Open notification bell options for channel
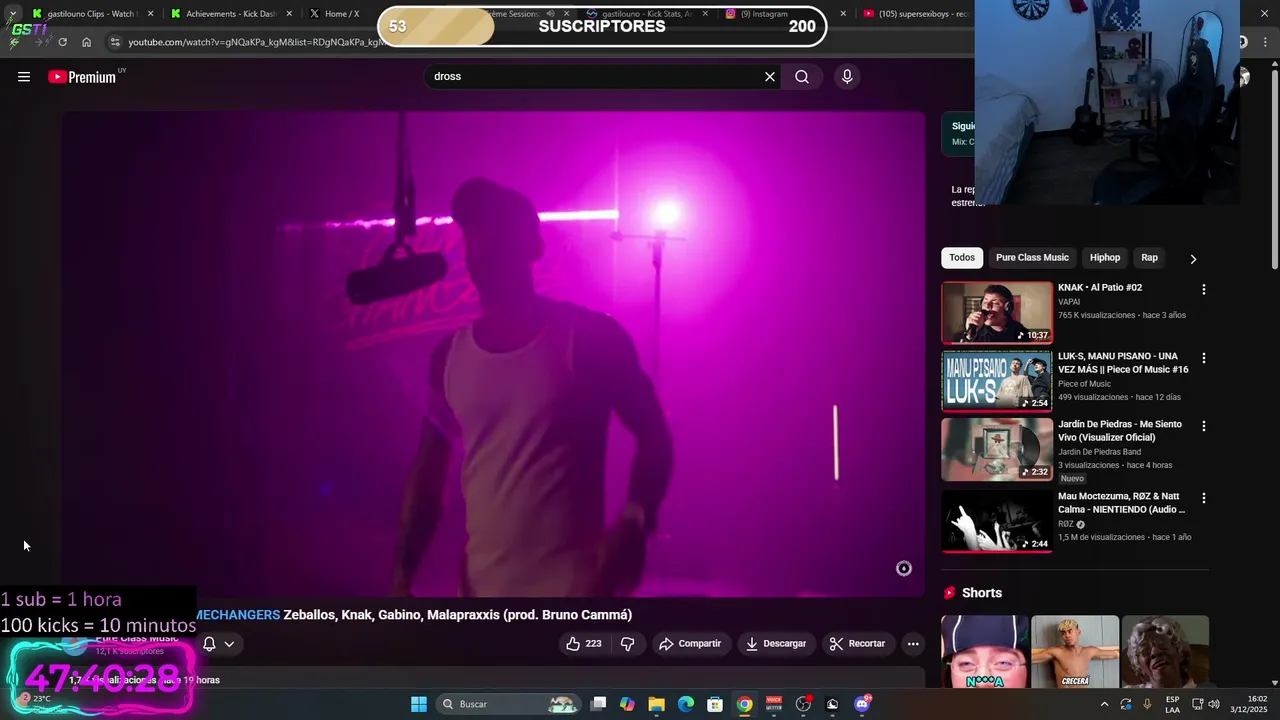The width and height of the screenshot is (1280, 720). [218, 644]
